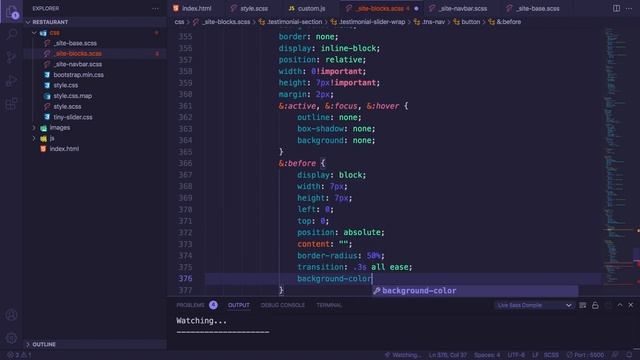Viewport: 640px width, 360px height.
Task: Collapse the css folder
Action: click(95, 33)
